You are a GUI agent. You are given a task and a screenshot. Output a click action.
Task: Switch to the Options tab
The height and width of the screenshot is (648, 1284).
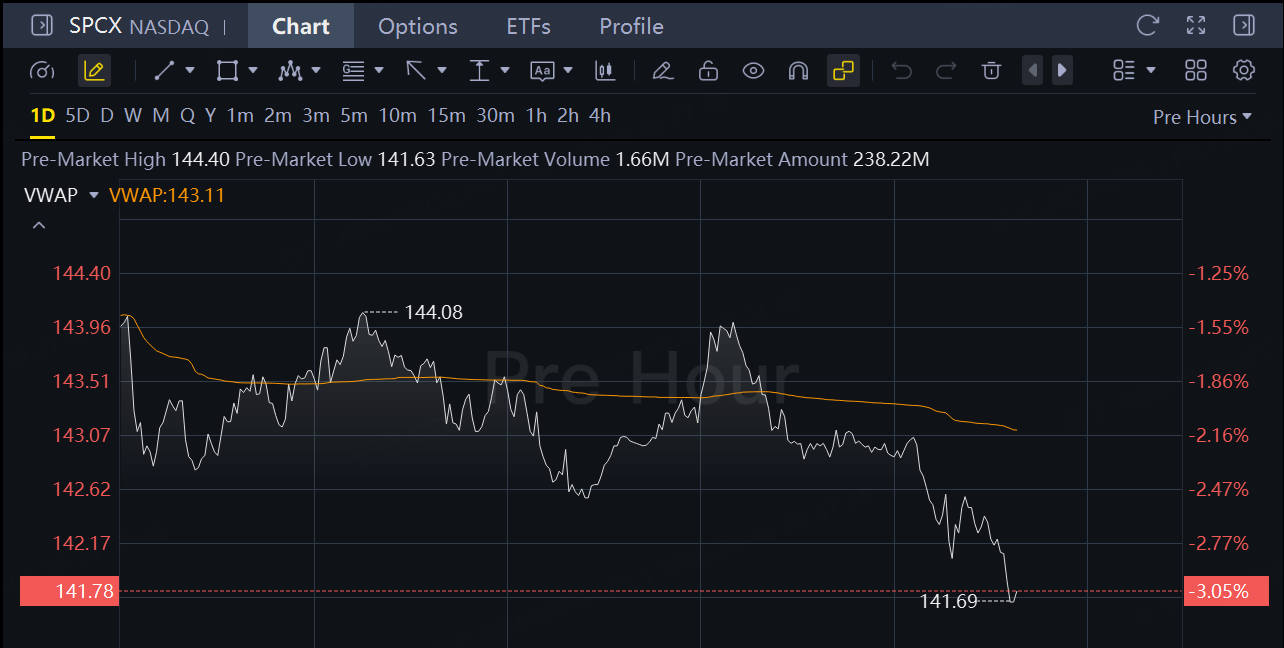[x=418, y=26]
